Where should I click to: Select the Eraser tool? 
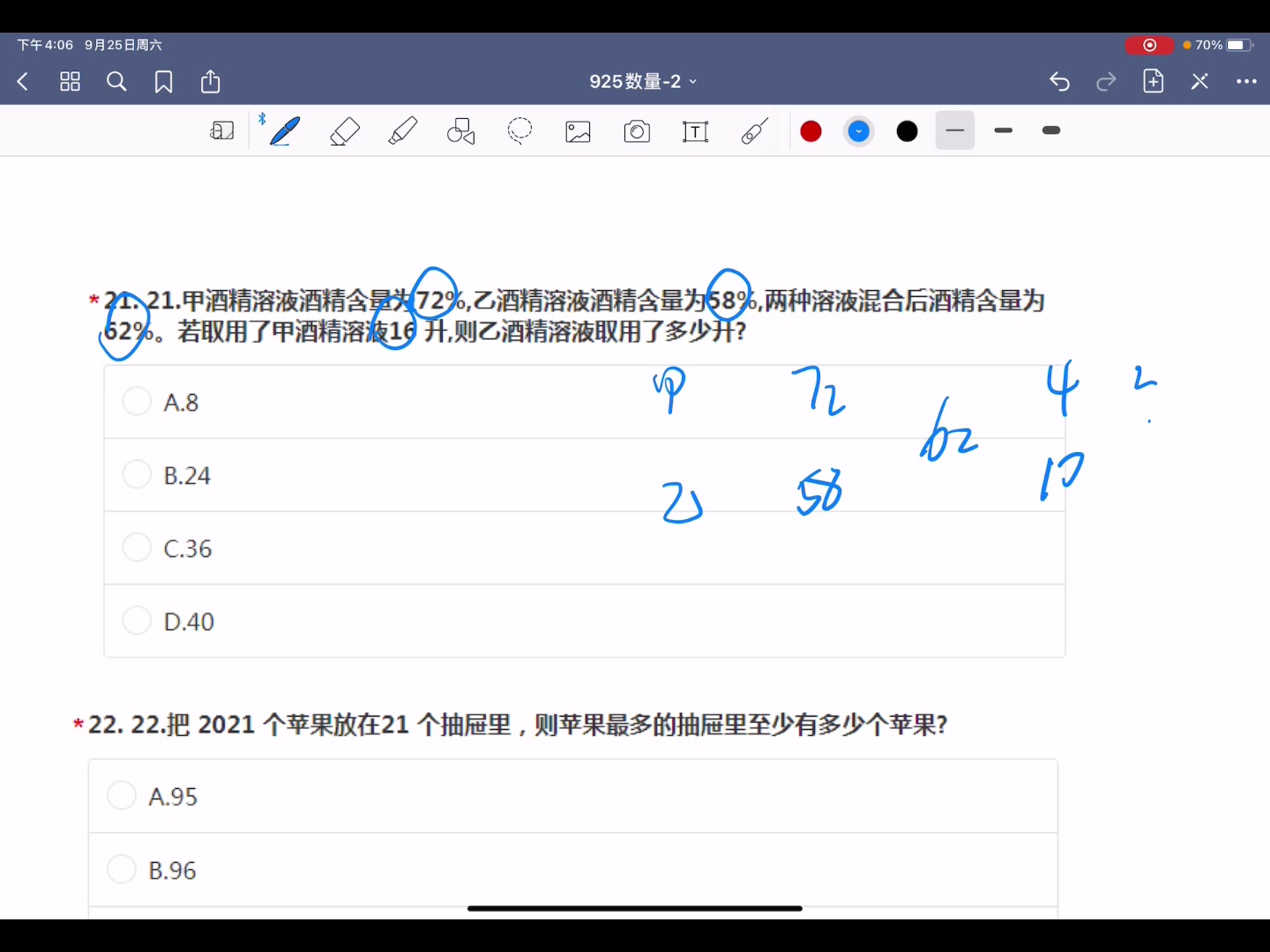click(x=344, y=131)
